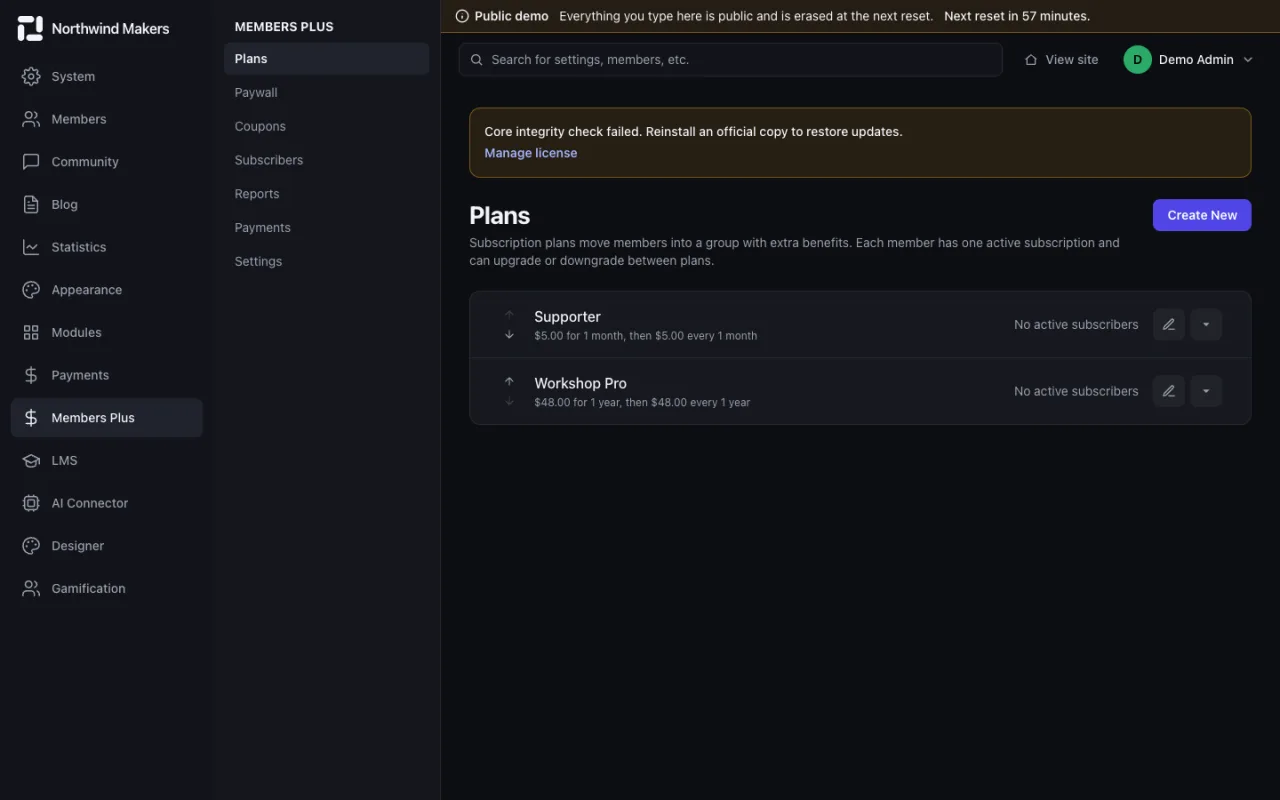Click the LMS graduation cap icon

[x=31, y=460]
